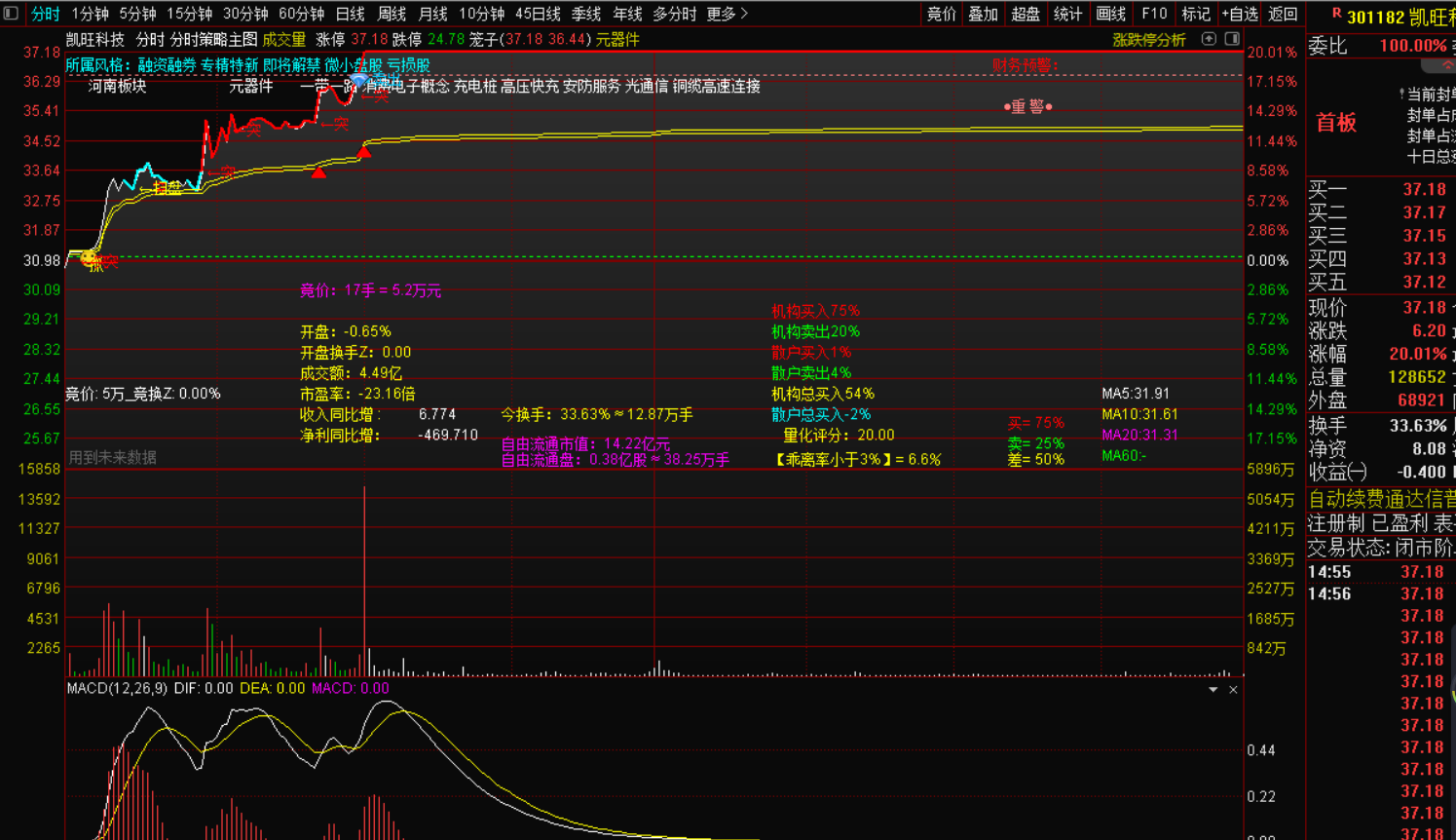Expand the 更多 period options
Viewport: 1456px width, 840px height.
727,14
